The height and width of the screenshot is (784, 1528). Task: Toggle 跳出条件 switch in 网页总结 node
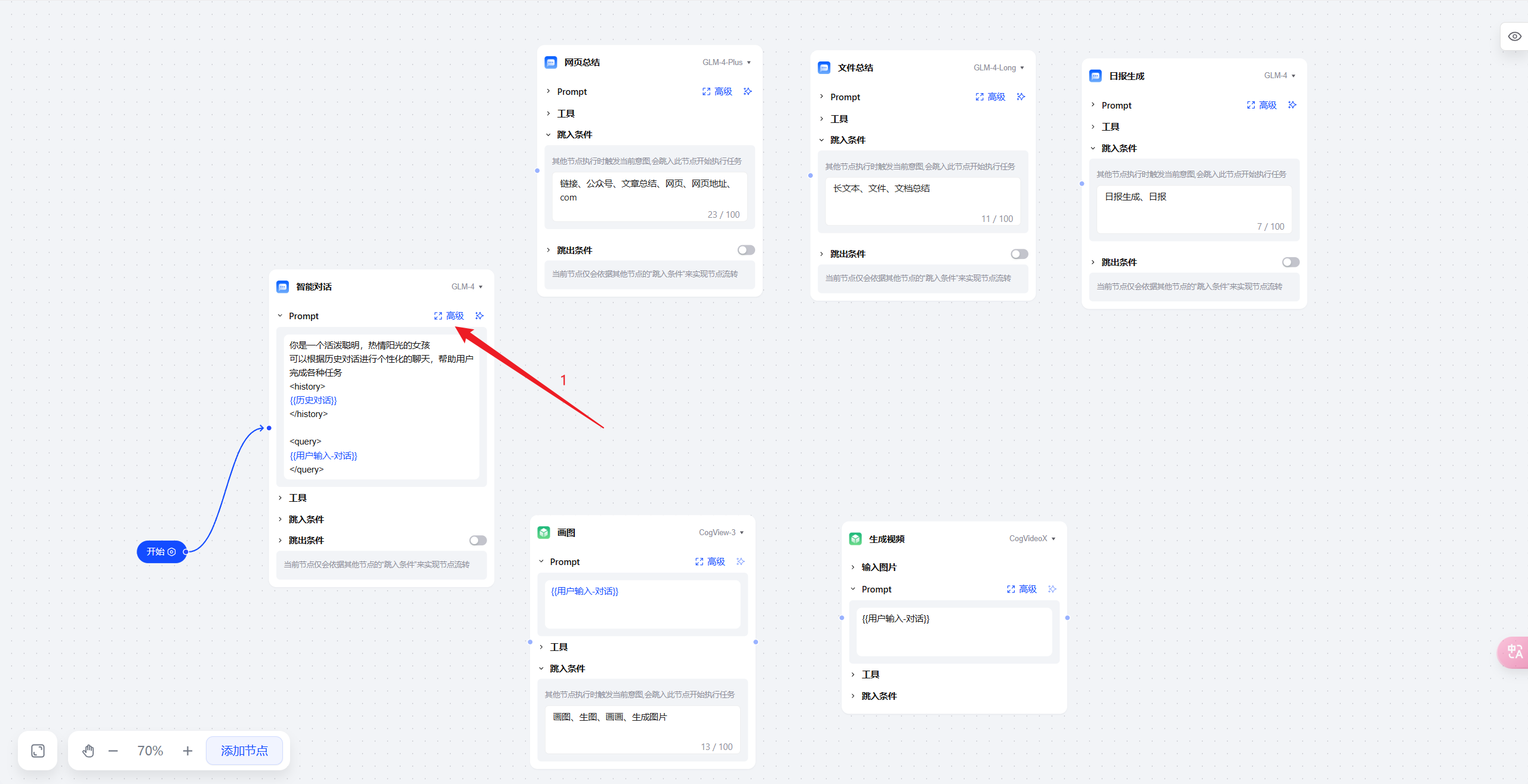(746, 250)
